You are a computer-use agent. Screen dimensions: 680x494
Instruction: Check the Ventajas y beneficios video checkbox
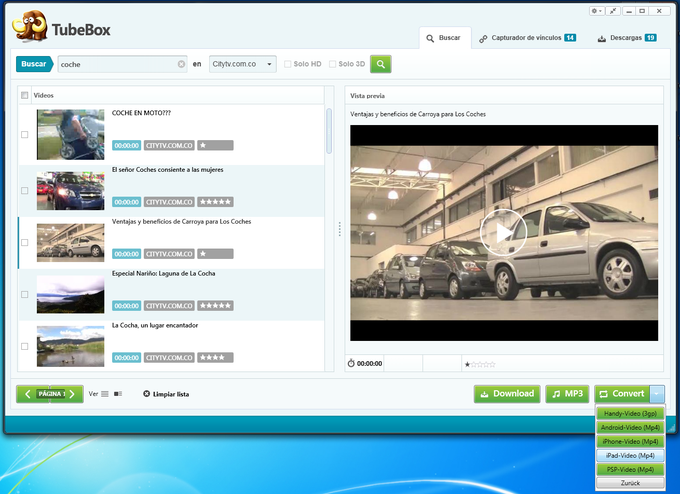pos(25,242)
